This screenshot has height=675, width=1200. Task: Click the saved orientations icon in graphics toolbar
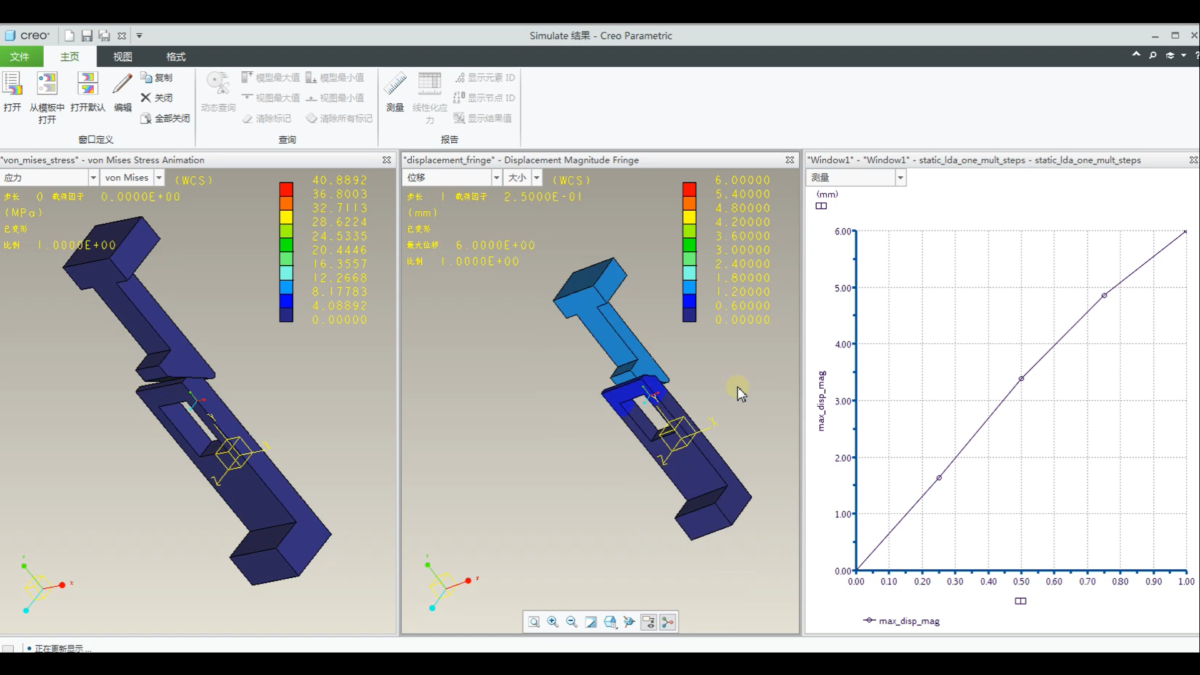pyautogui.click(x=610, y=622)
